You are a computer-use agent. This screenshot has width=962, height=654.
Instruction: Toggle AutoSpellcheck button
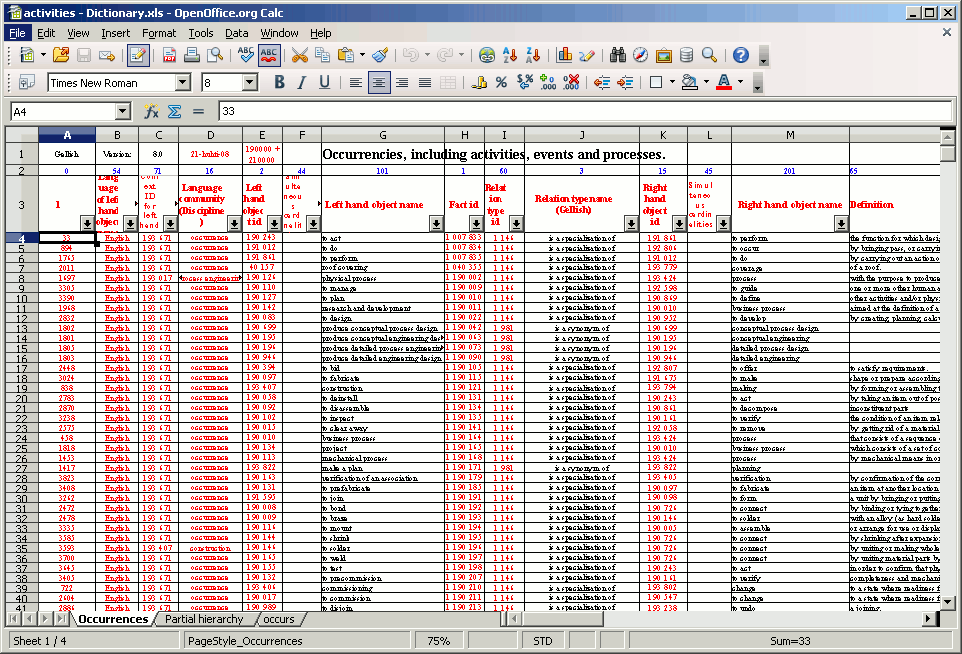pos(269,56)
